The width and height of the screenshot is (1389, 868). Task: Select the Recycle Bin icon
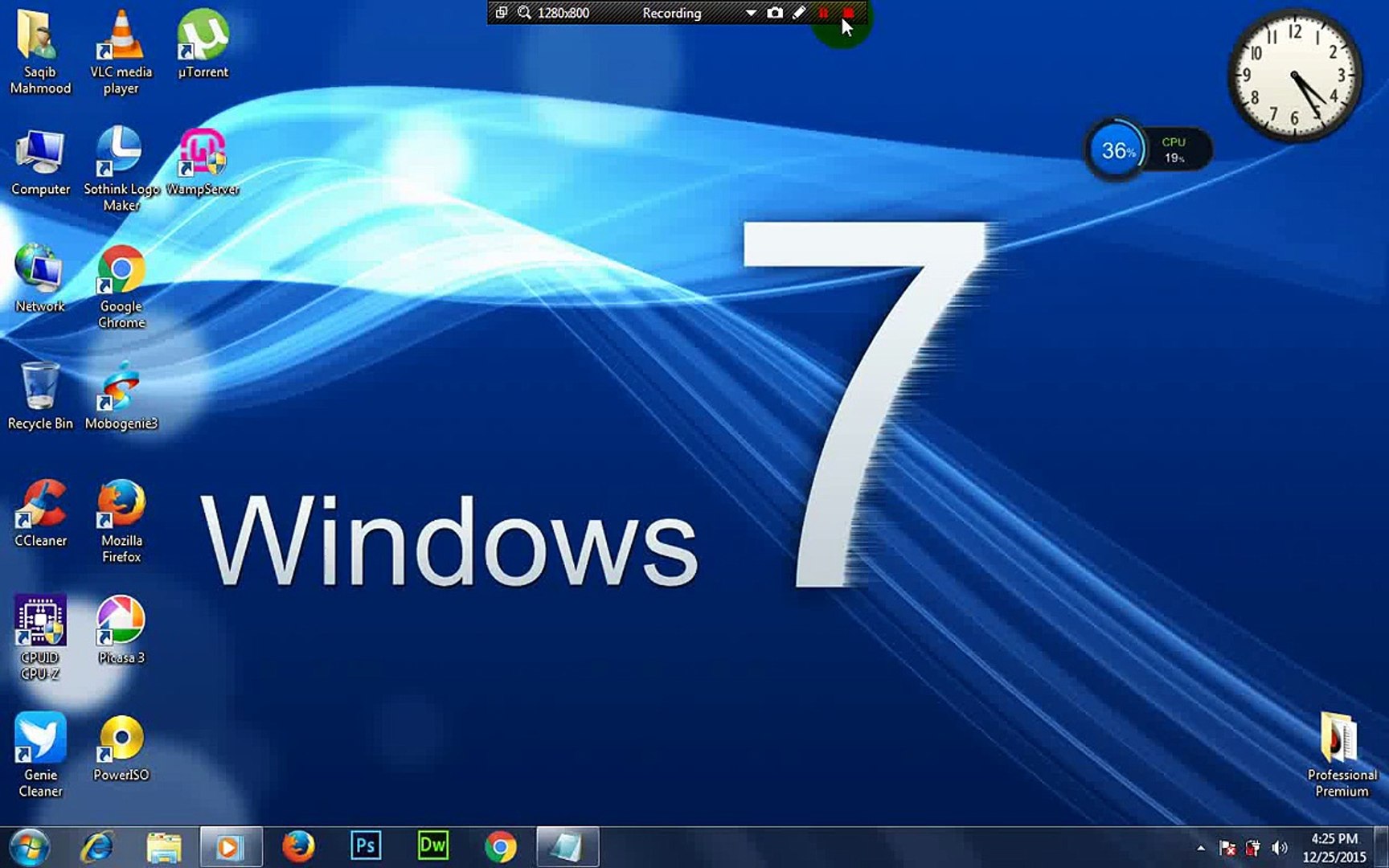pyautogui.click(x=40, y=395)
